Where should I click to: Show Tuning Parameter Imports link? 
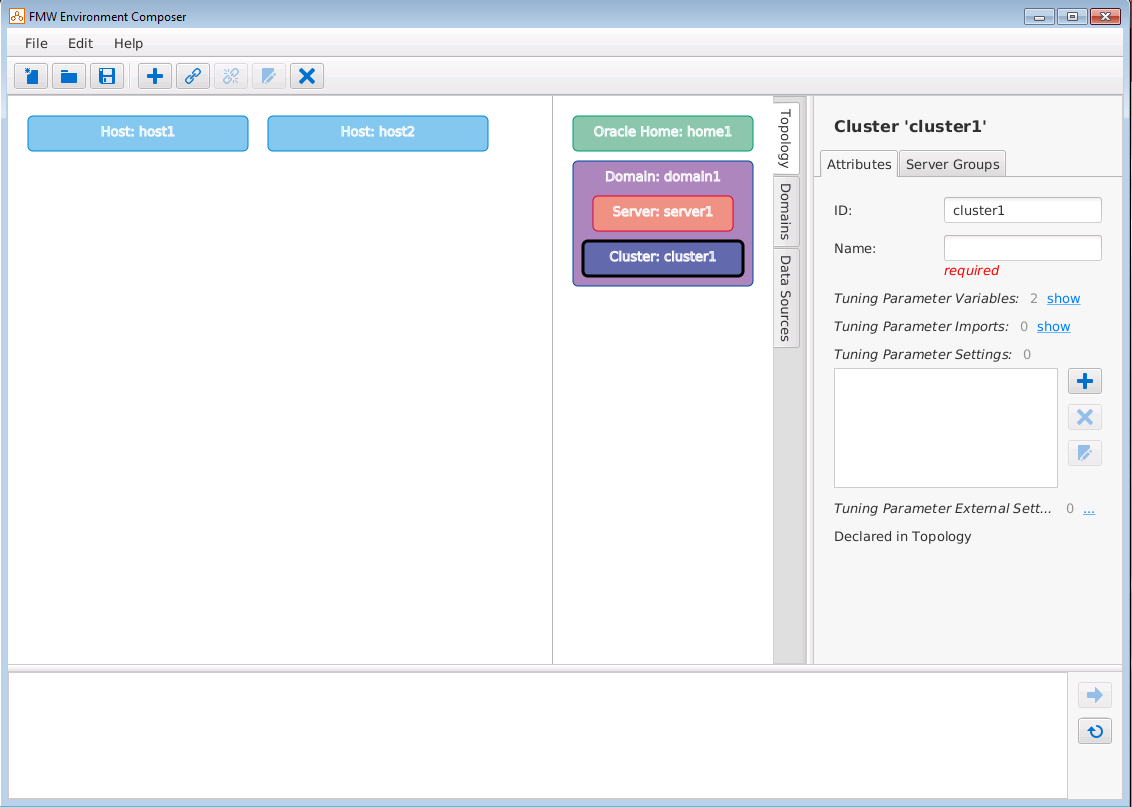point(1053,326)
